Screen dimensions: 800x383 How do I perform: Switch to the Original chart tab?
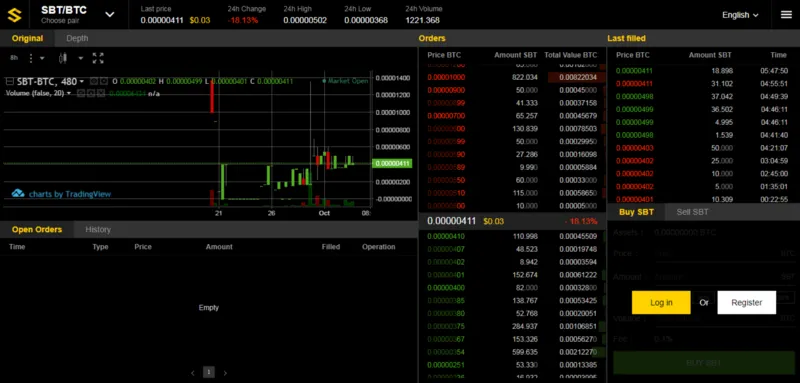(x=28, y=38)
